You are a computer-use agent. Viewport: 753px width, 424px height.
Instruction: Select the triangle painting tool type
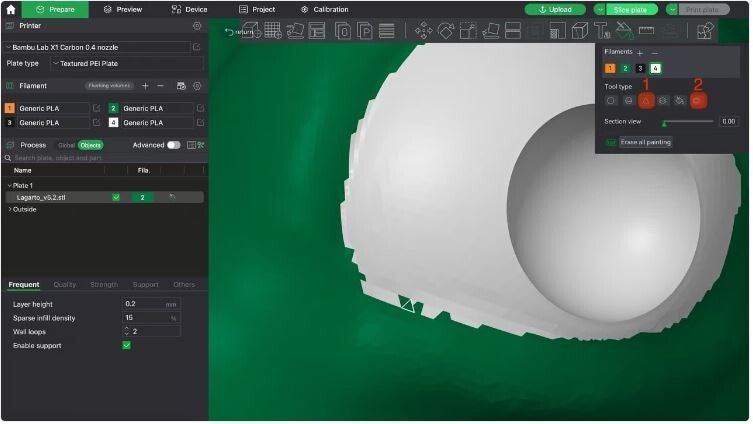pyautogui.click(x=645, y=101)
